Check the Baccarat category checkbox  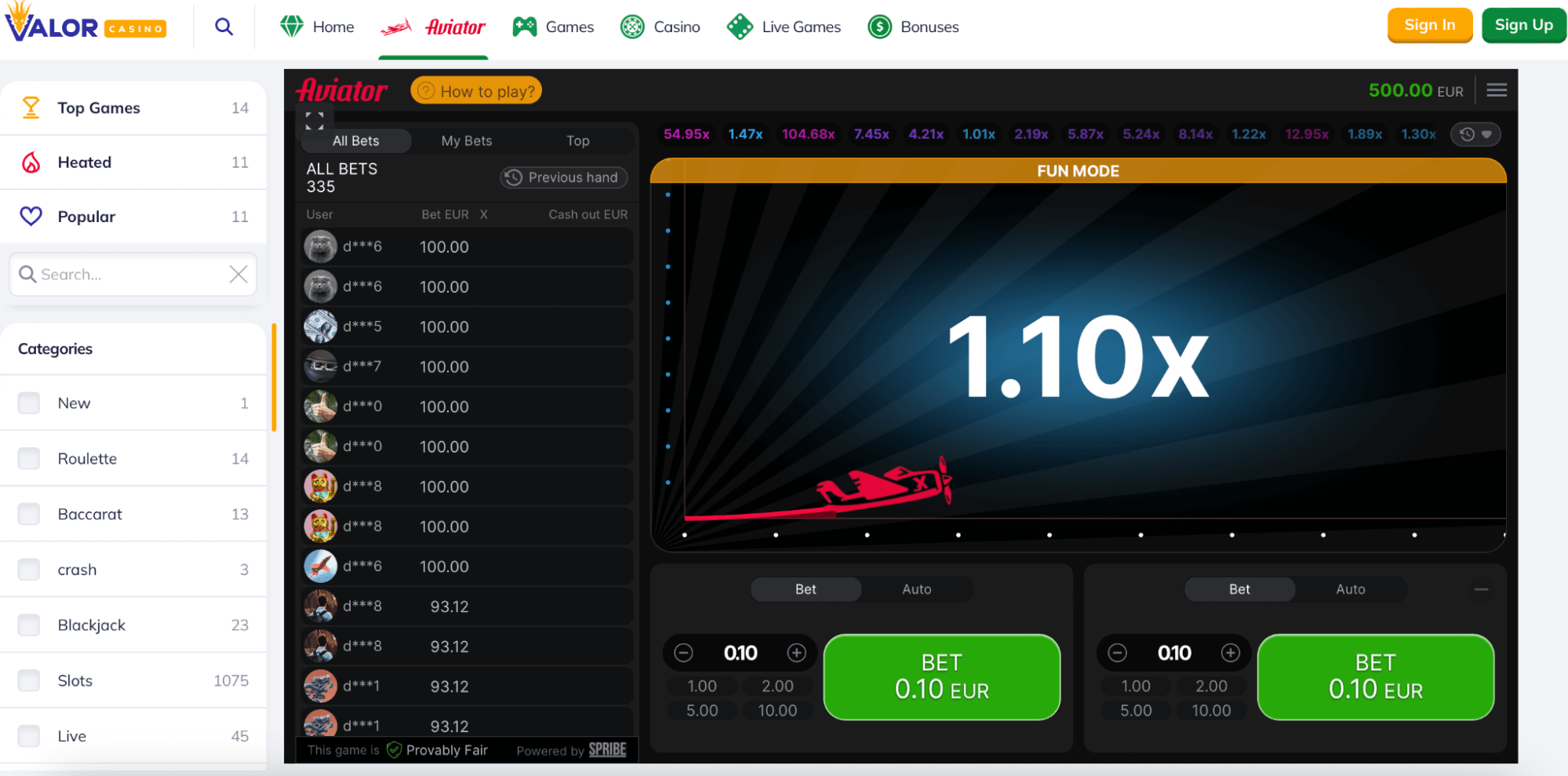coord(29,515)
